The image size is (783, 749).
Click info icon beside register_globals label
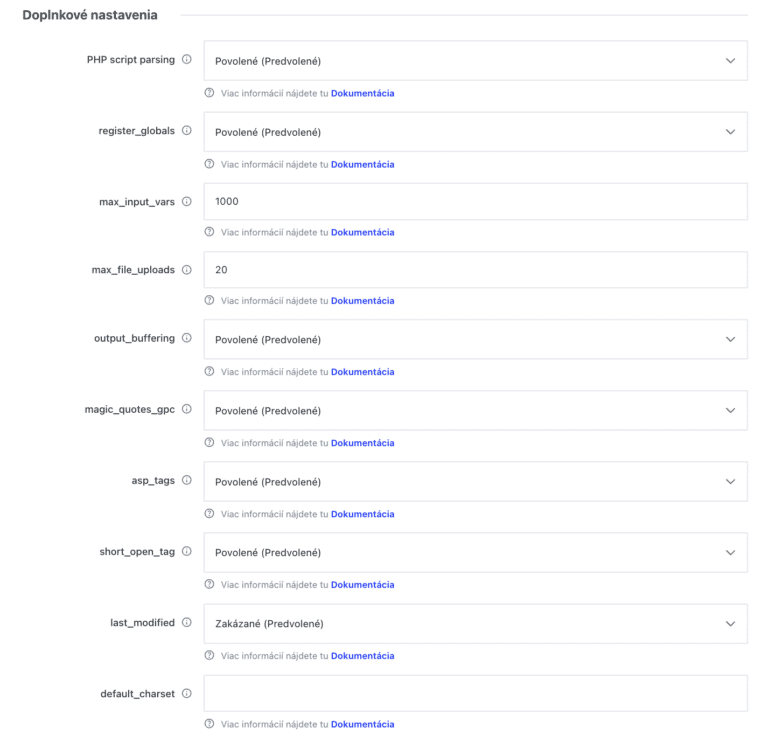click(187, 130)
